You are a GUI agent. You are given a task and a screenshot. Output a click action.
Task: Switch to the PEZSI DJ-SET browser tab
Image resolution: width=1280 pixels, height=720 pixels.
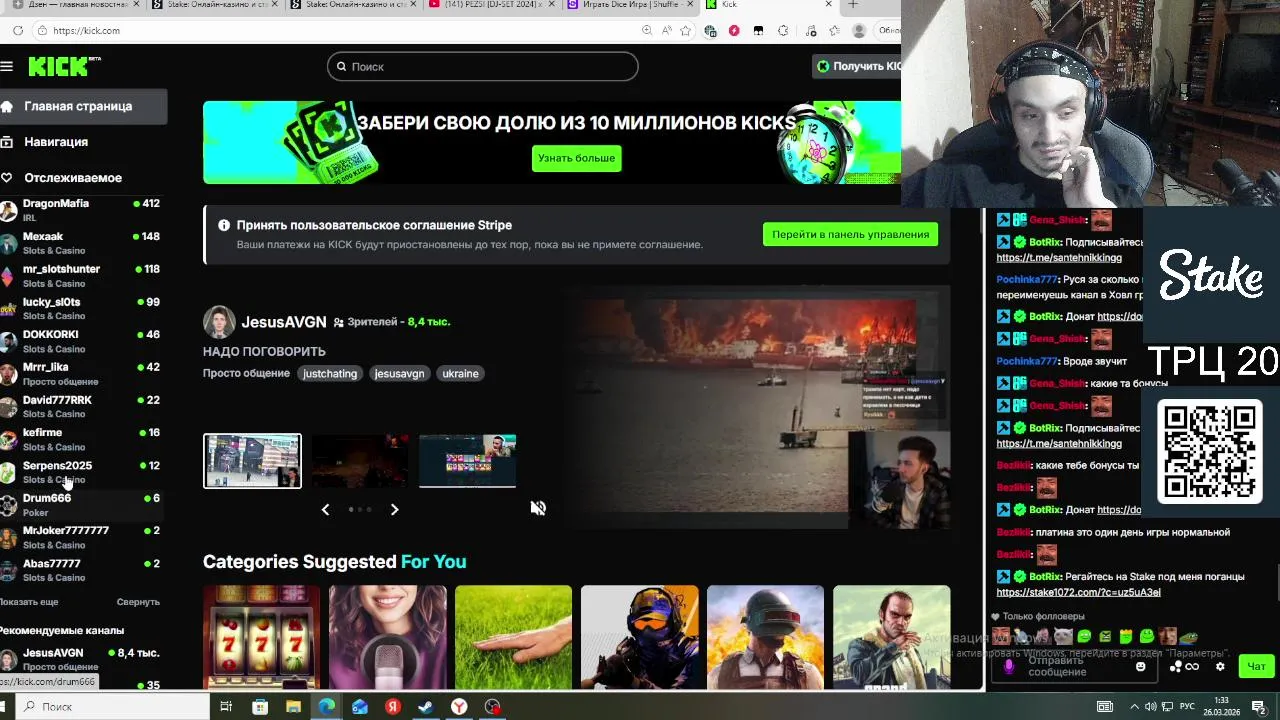click(x=491, y=5)
